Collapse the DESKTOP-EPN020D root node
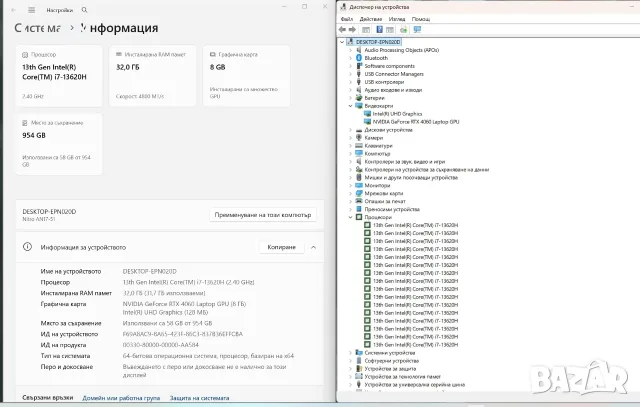Screen dimensions: 640x407 point(342,42)
